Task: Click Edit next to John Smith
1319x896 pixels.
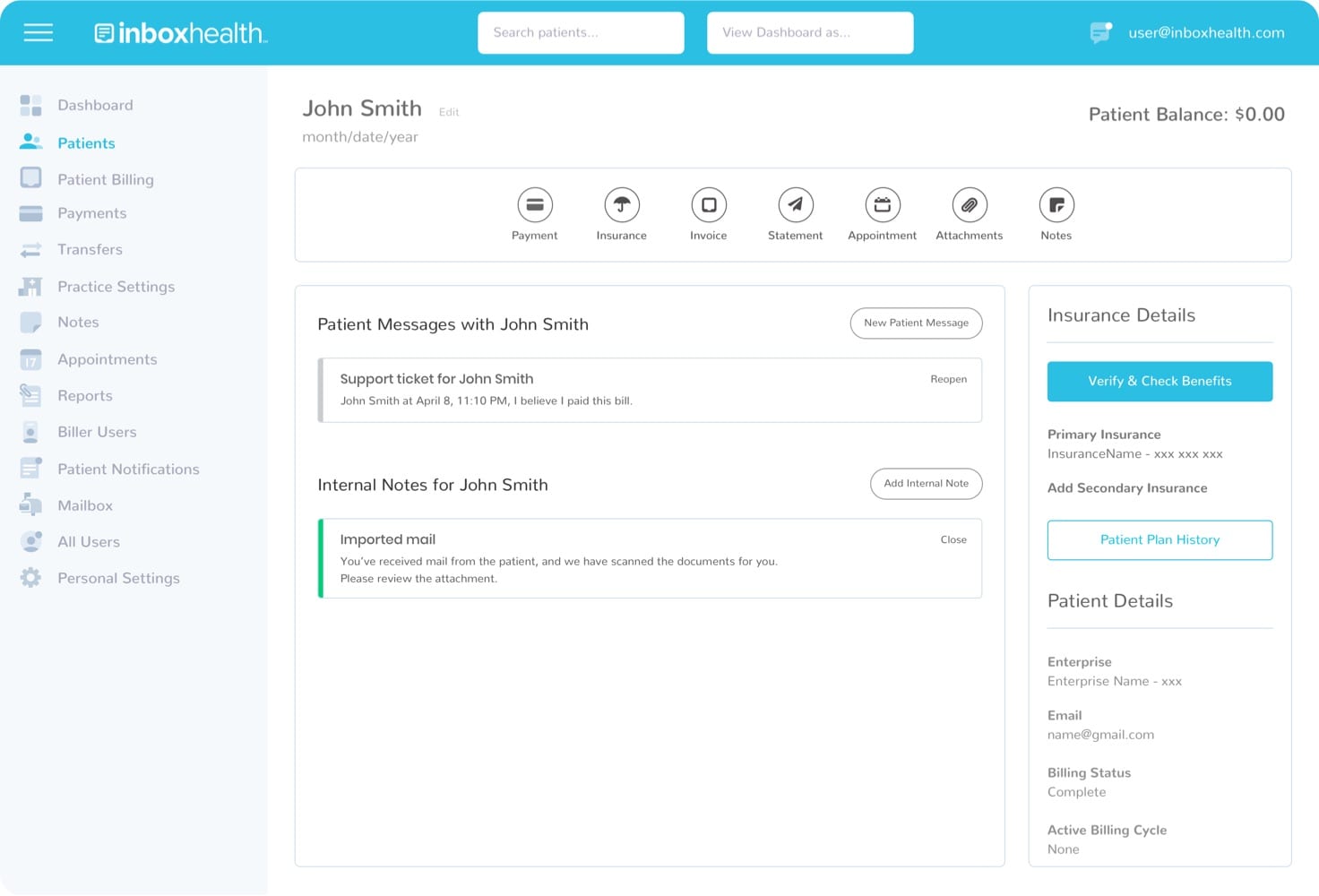Action: coord(449,113)
